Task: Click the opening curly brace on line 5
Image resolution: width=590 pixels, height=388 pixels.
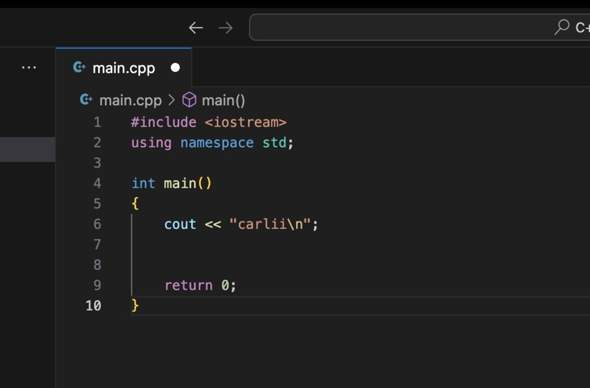Action: pyautogui.click(x=135, y=204)
